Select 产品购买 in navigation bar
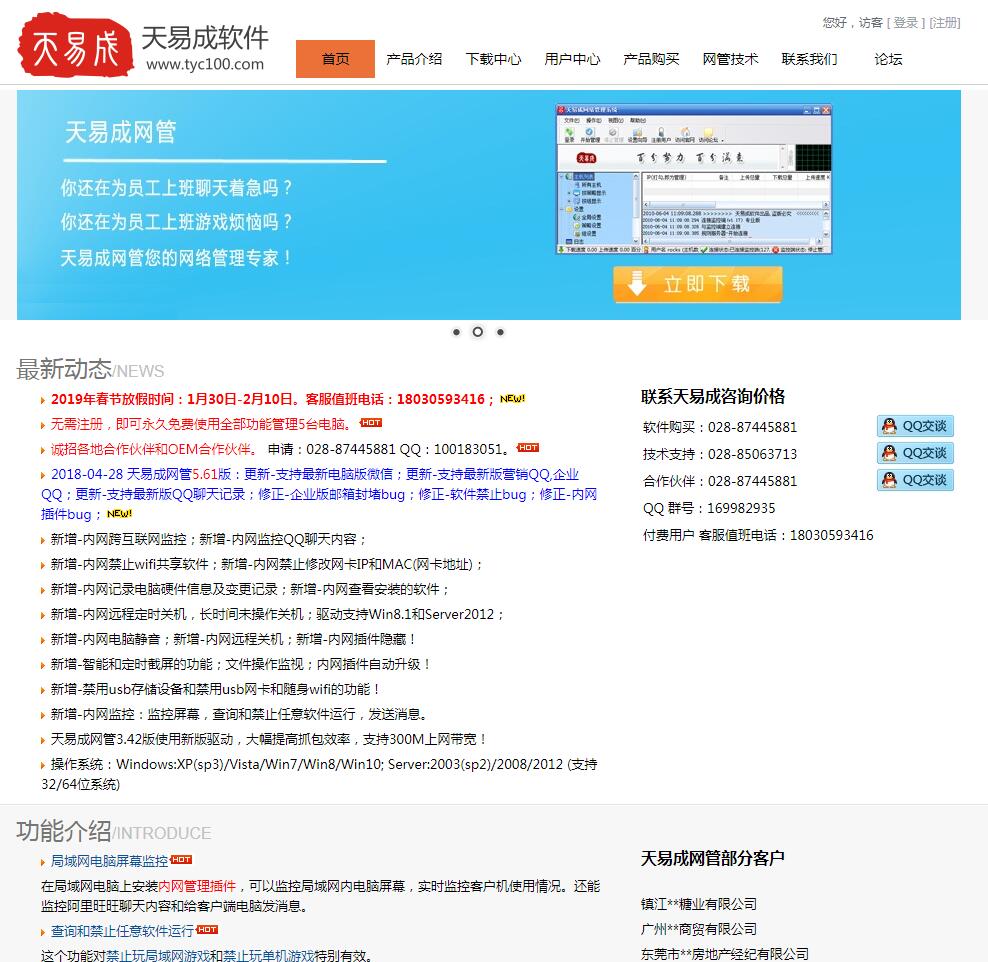988x962 pixels. (x=651, y=59)
